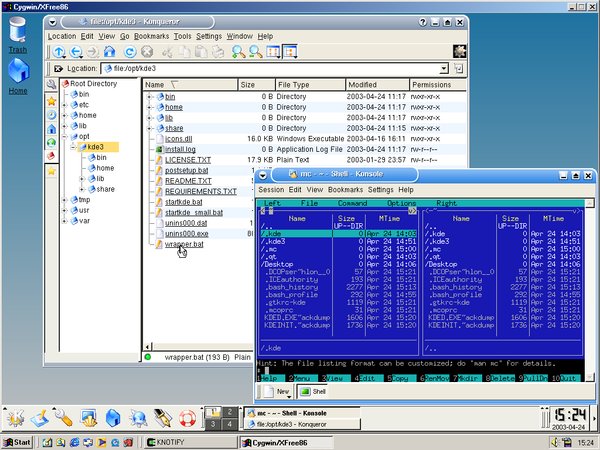This screenshot has height=450, width=600.
Task: Open the Trash desktop icon
Action: point(18,34)
